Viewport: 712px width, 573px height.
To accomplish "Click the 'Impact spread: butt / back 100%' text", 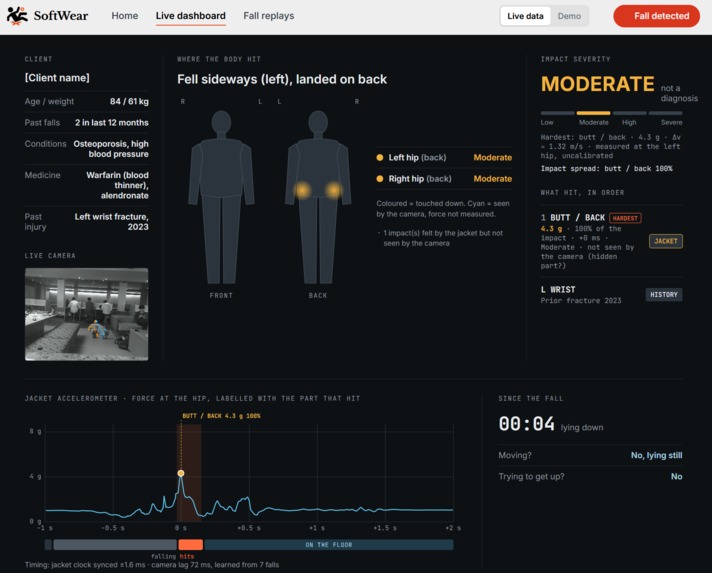I will point(606,169).
